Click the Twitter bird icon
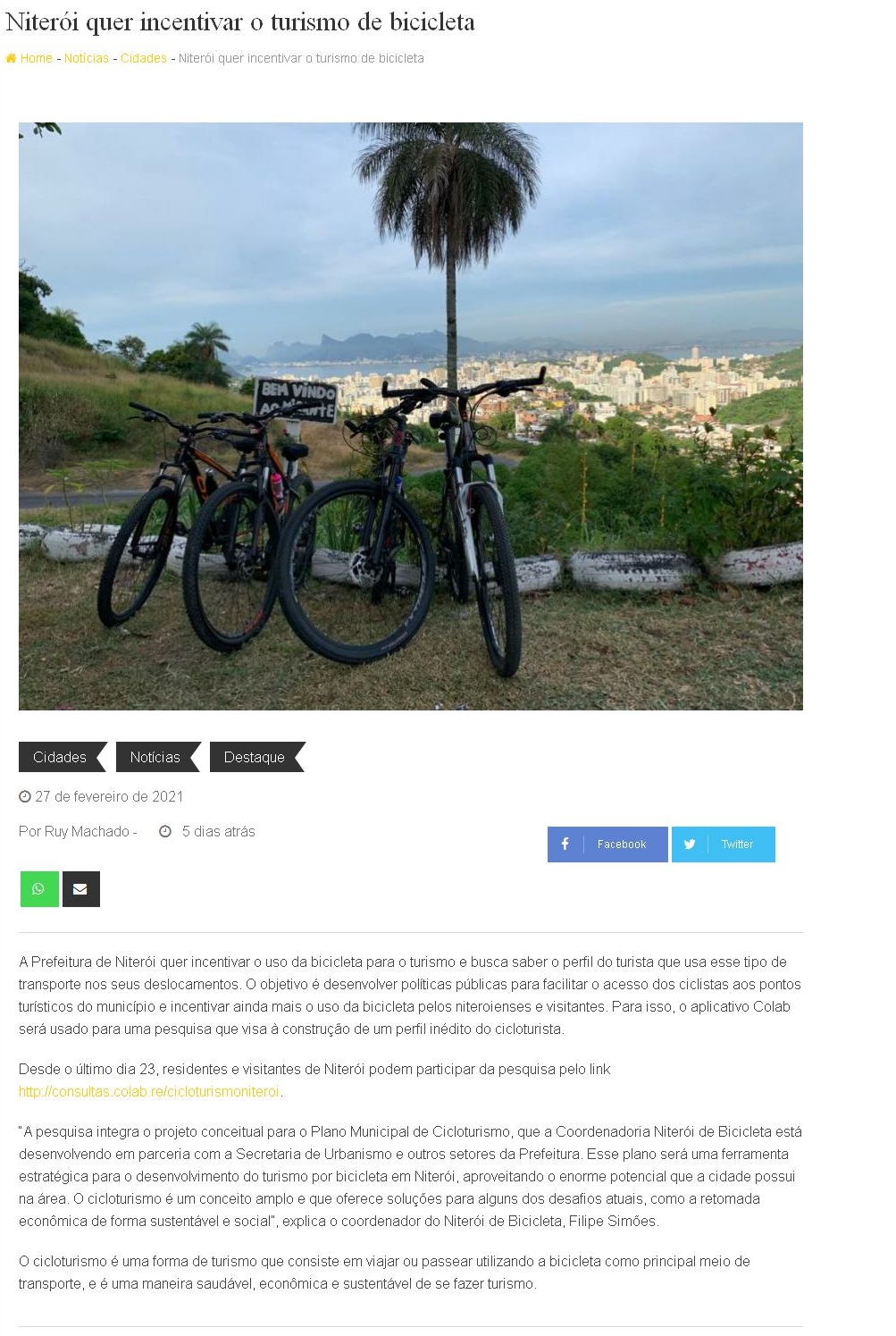896x1336 pixels. (690, 844)
